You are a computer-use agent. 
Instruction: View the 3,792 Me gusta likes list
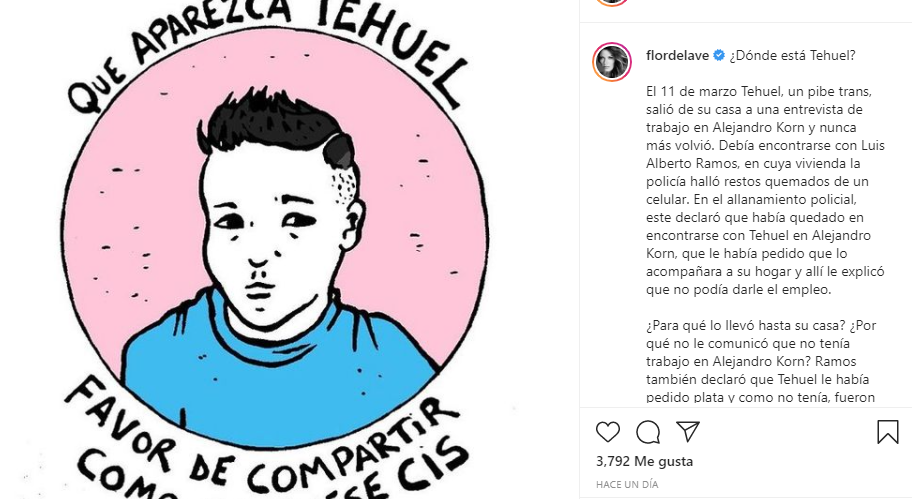click(644, 461)
